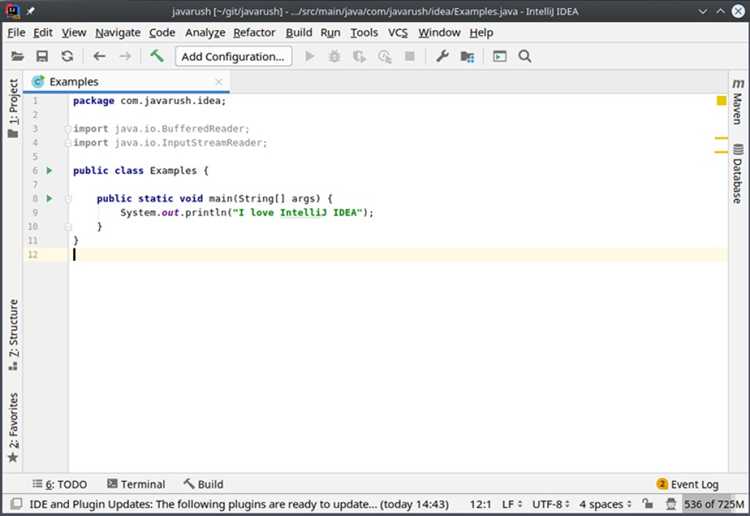Place cursor on the System.out.println line
The height and width of the screenshot is (516, 750).
tap(247, 212)
